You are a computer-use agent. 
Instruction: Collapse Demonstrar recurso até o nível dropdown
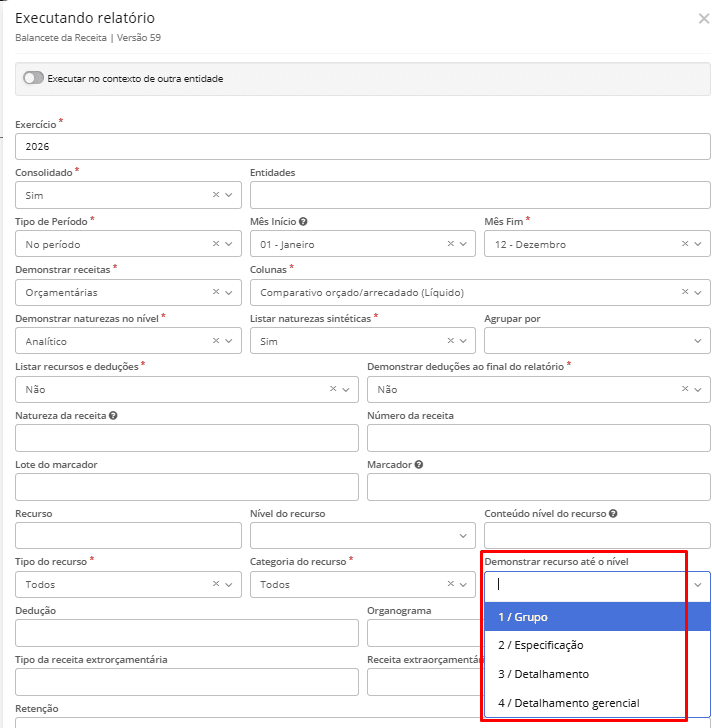698,585
